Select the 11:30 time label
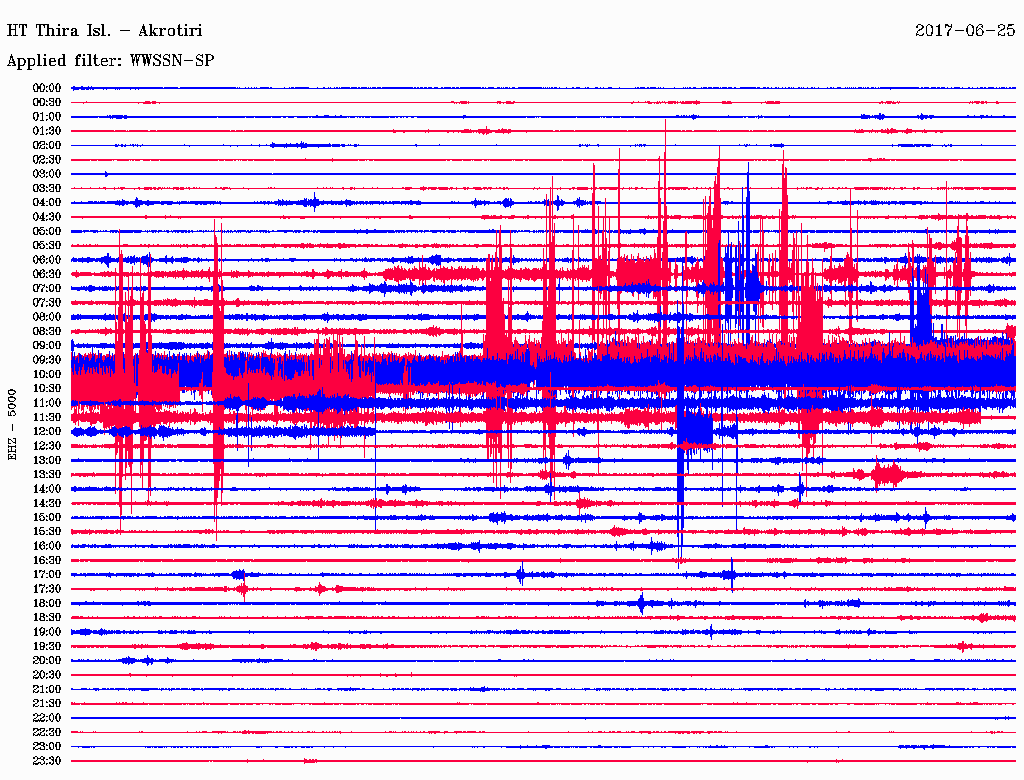 point(46,417)
